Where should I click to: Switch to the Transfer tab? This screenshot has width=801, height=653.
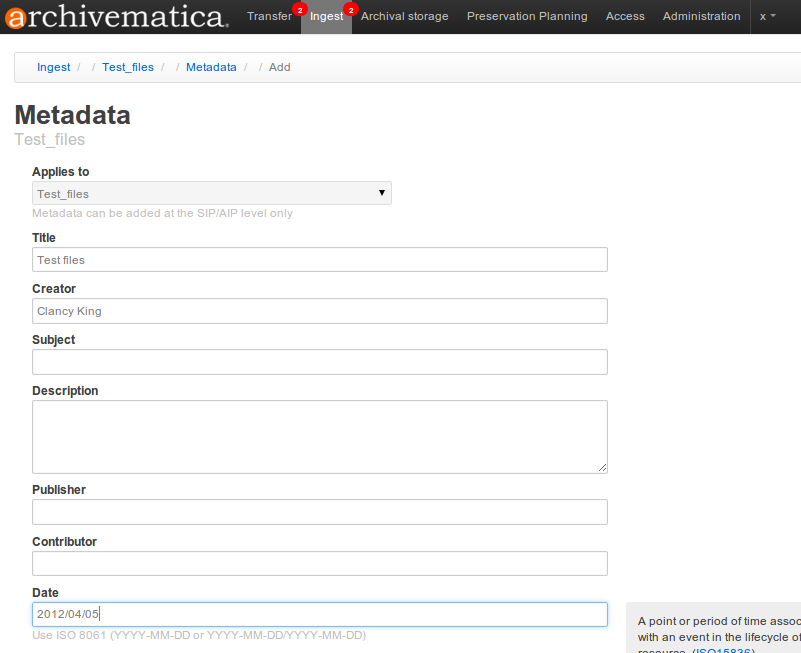(x=268, y=16)
